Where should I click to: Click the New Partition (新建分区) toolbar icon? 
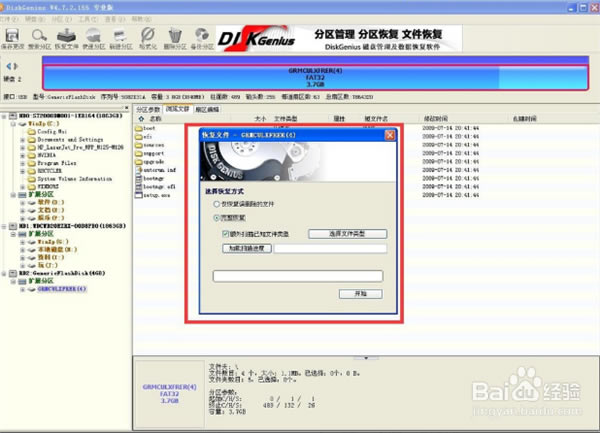120,36
